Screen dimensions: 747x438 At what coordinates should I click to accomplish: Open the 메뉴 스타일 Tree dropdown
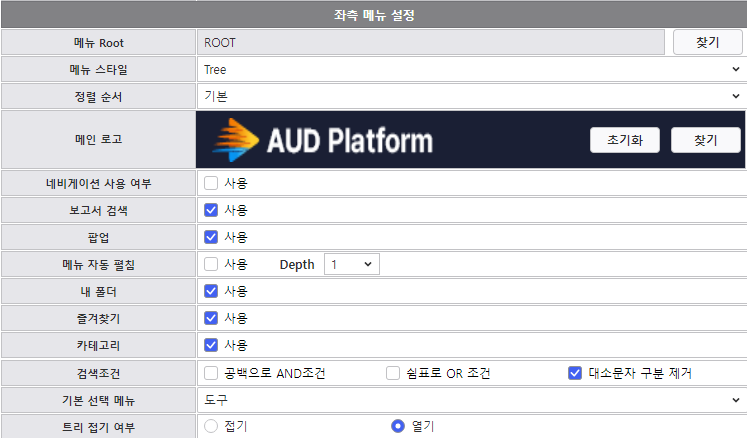coord(470,70)
